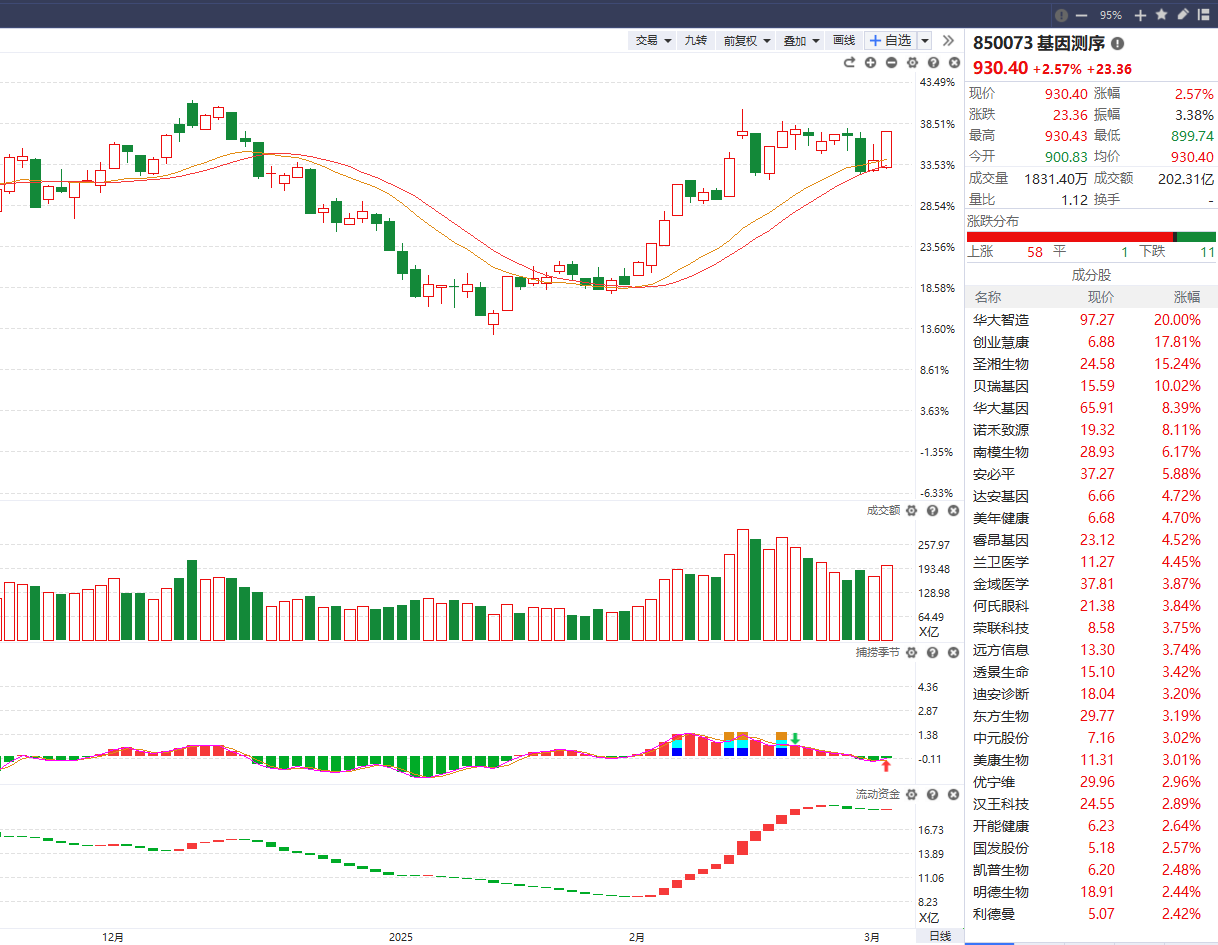Click the 930.40 current price headline
The width and height of the screenshot is (1218, 945).
[x=1000, y=68]
